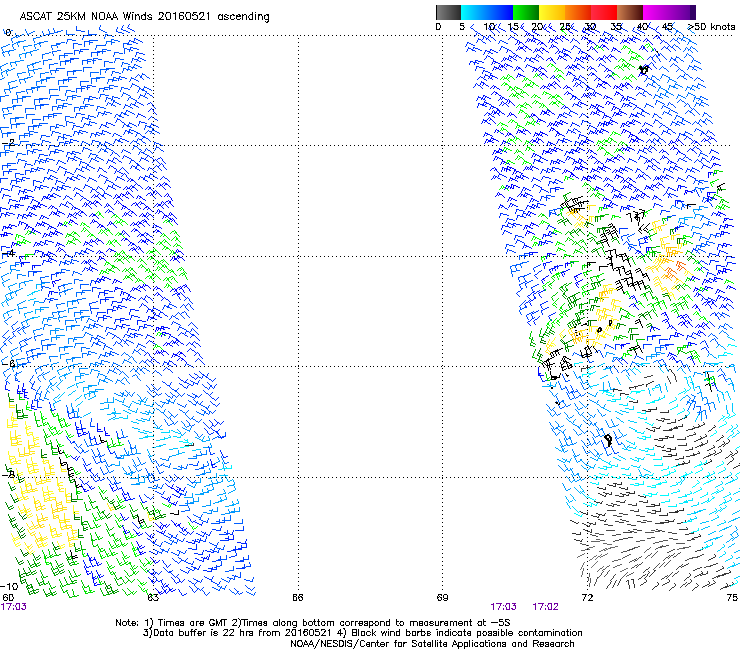Select the blue 10-15 knots legend swatch
The width and height of the screenshot is (740, 650).
(x=500, y=12)
